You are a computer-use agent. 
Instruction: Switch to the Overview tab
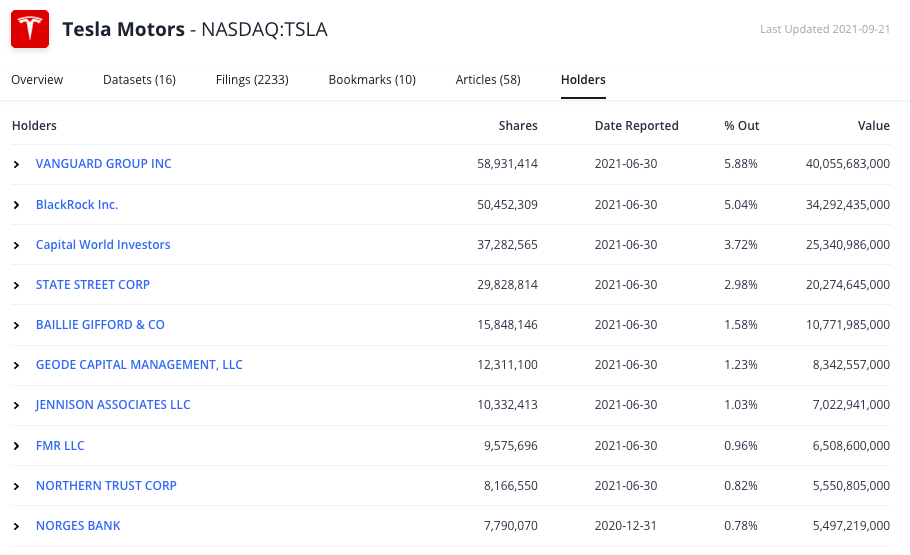click(x=37, y=80)
